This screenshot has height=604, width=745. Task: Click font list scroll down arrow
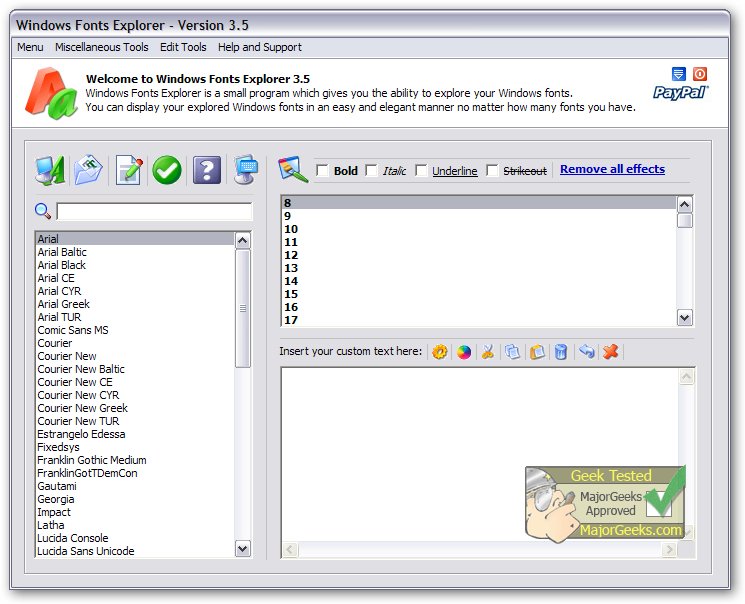pyautogui.click(x=242, y=549)
